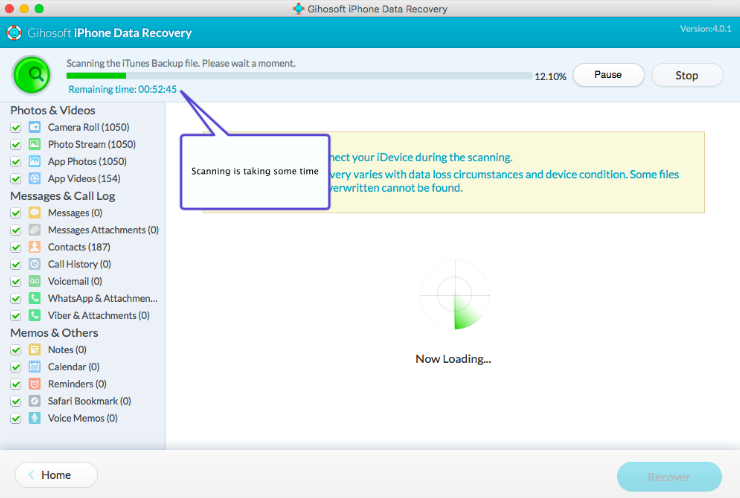Select the App Videos (154) label
Screen dimensions: 740x498
coord(84,178)
